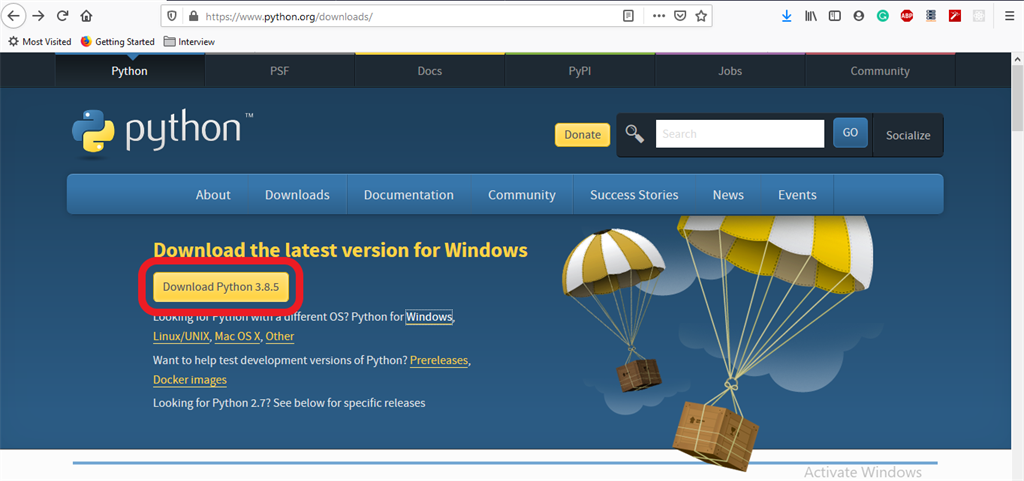Open Success Stories navigation item
The height and width of the screenshot is (481, 1024).
(x=634, y=194)
